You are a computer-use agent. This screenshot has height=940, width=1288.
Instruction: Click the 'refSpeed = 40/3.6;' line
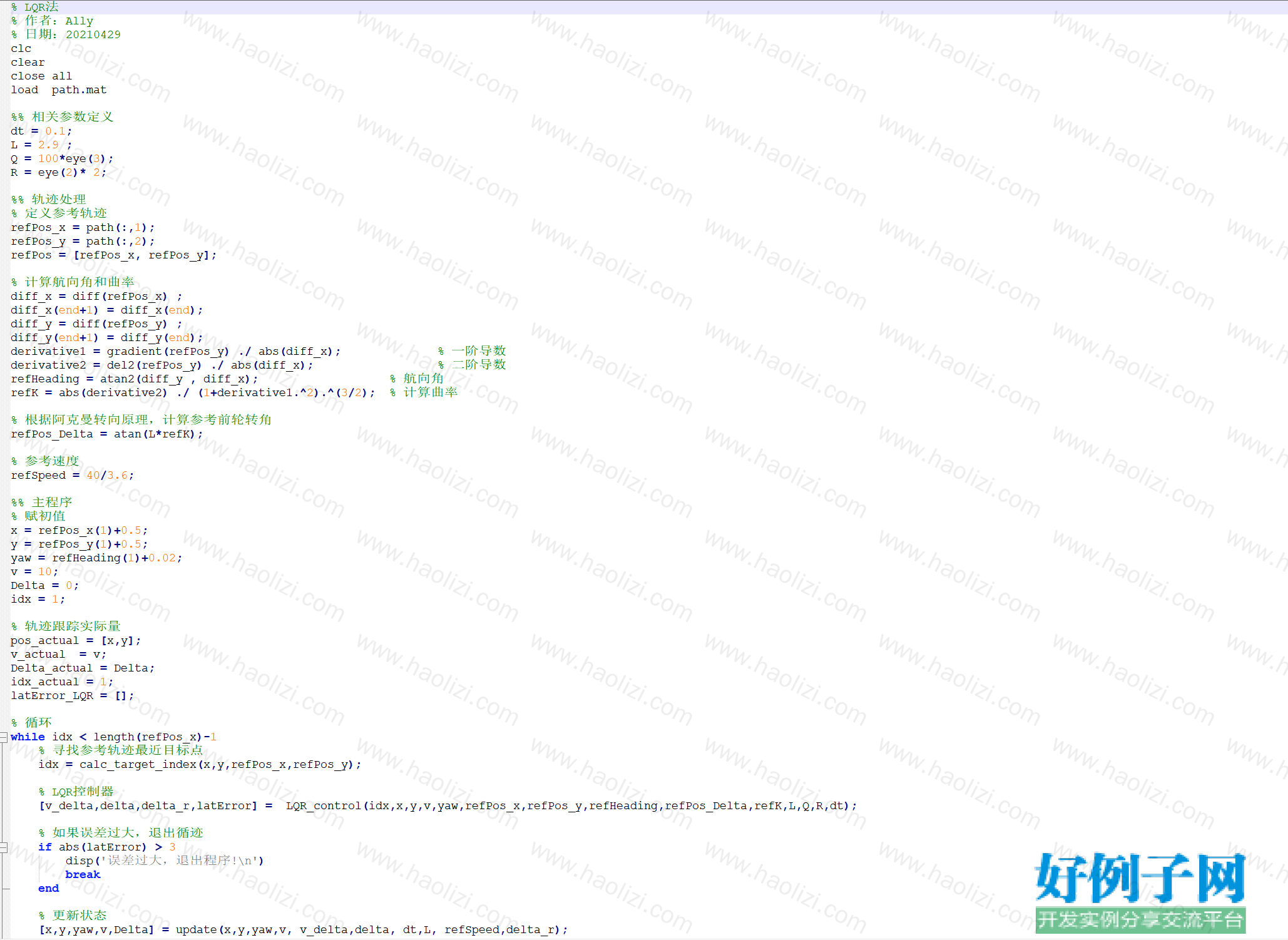click(x=73, y=476)
